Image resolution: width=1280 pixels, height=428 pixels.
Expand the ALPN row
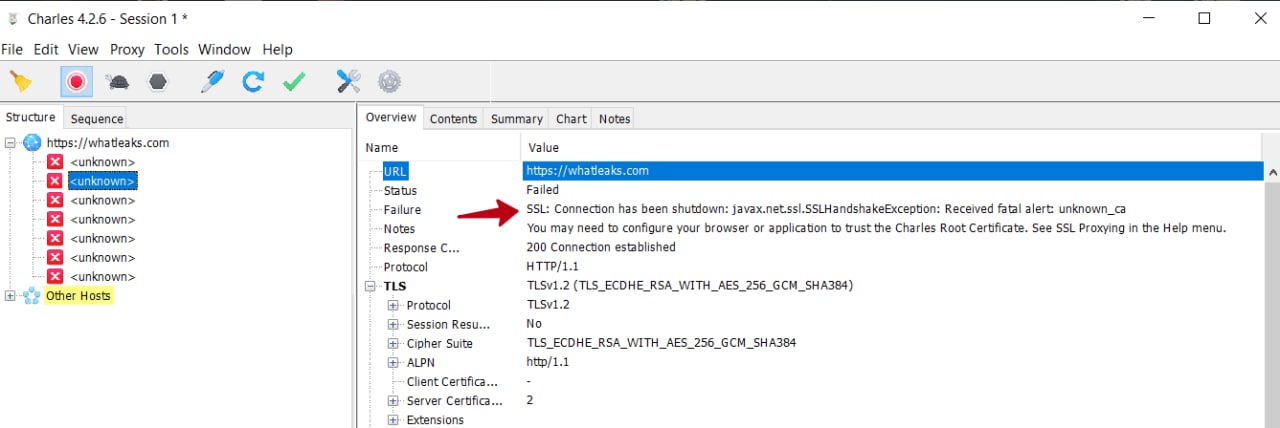tap(393, 362)
